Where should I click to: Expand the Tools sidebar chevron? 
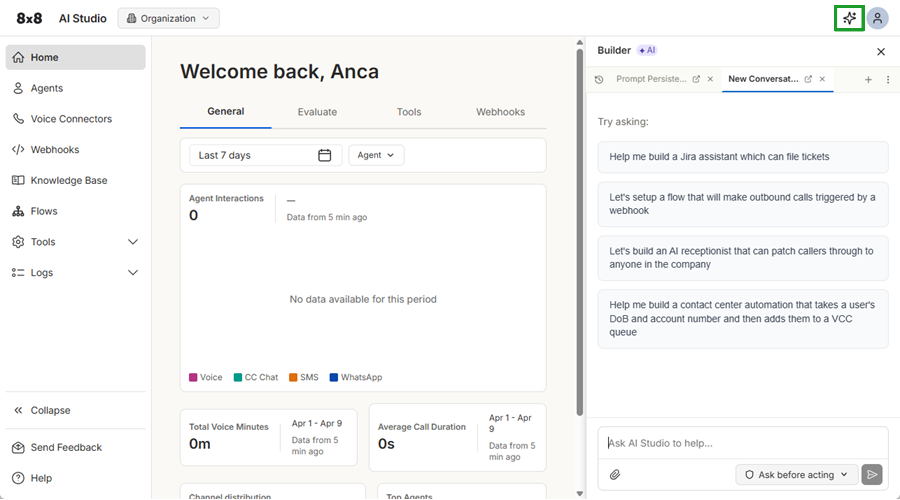(x=133, y=242)
